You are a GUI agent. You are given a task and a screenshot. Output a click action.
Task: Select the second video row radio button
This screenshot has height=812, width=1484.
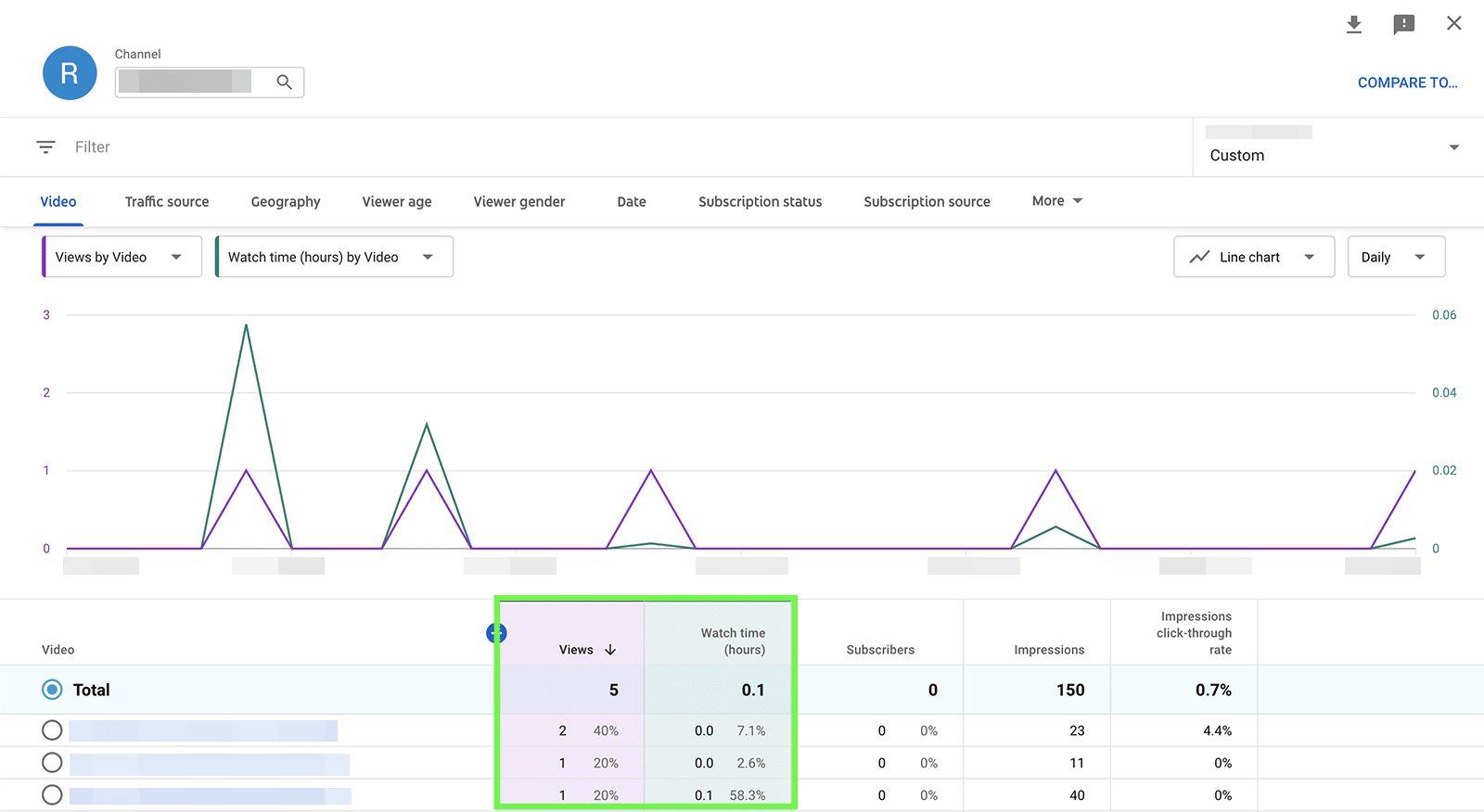52,763
